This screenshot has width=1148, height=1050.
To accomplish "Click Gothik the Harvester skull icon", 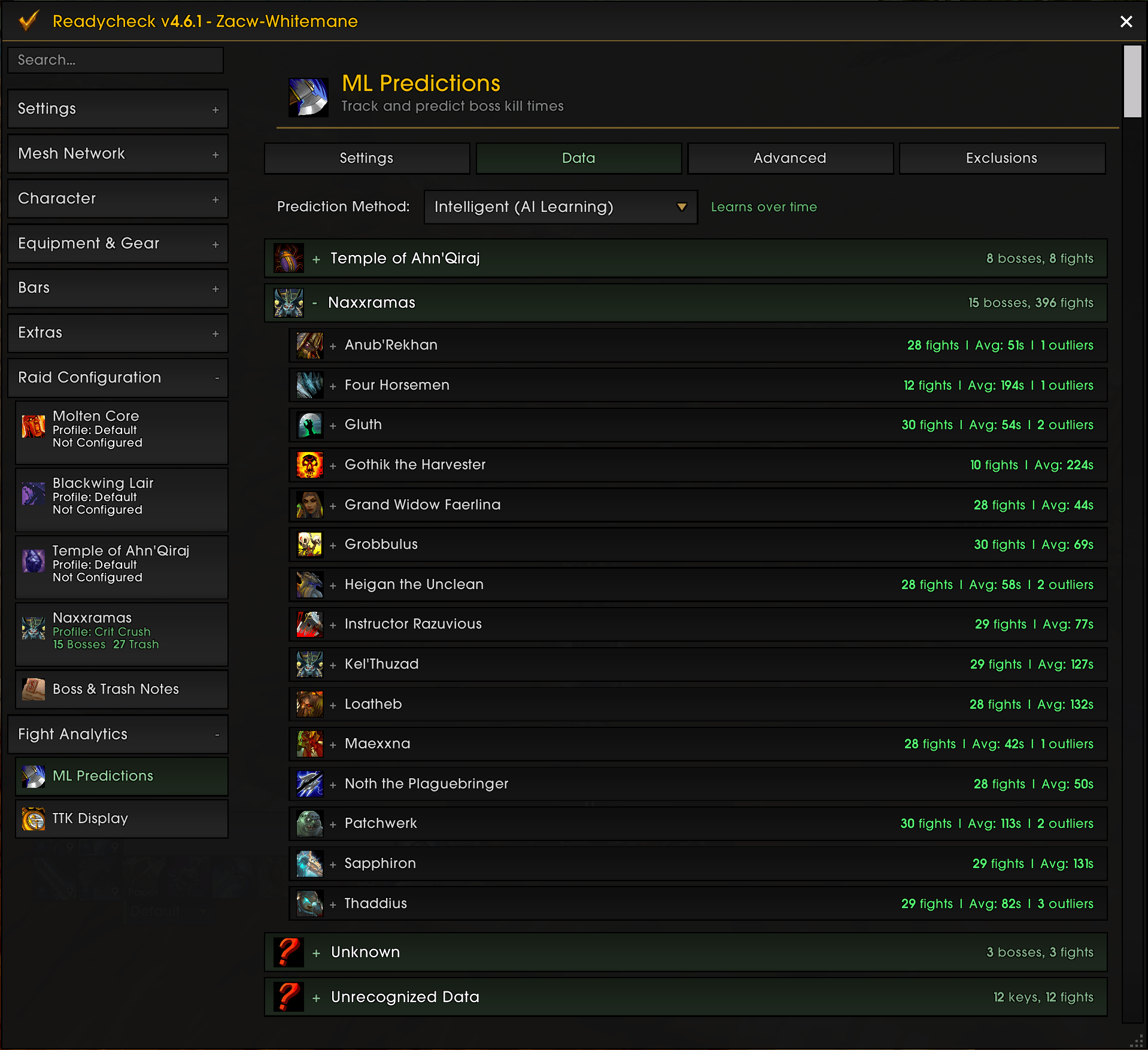I will click(309, 465).
